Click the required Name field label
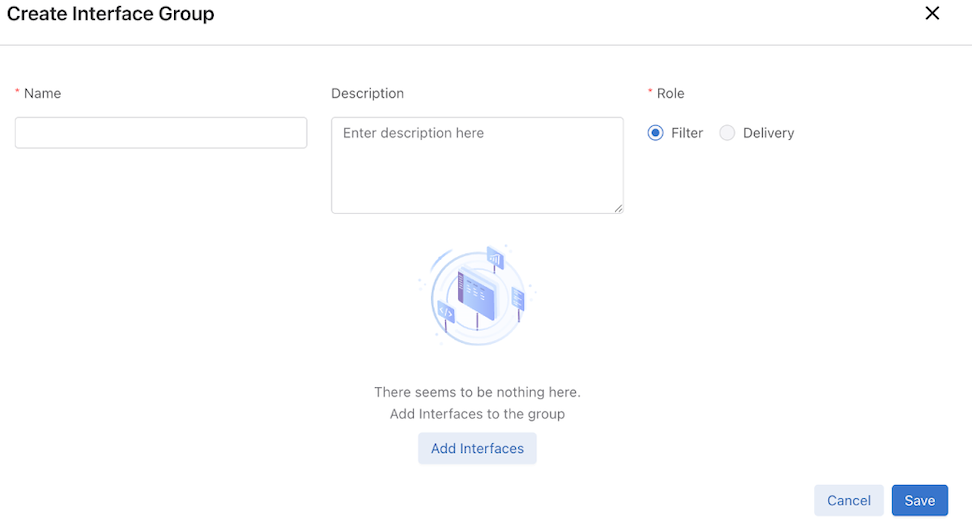 pos(42,93)
